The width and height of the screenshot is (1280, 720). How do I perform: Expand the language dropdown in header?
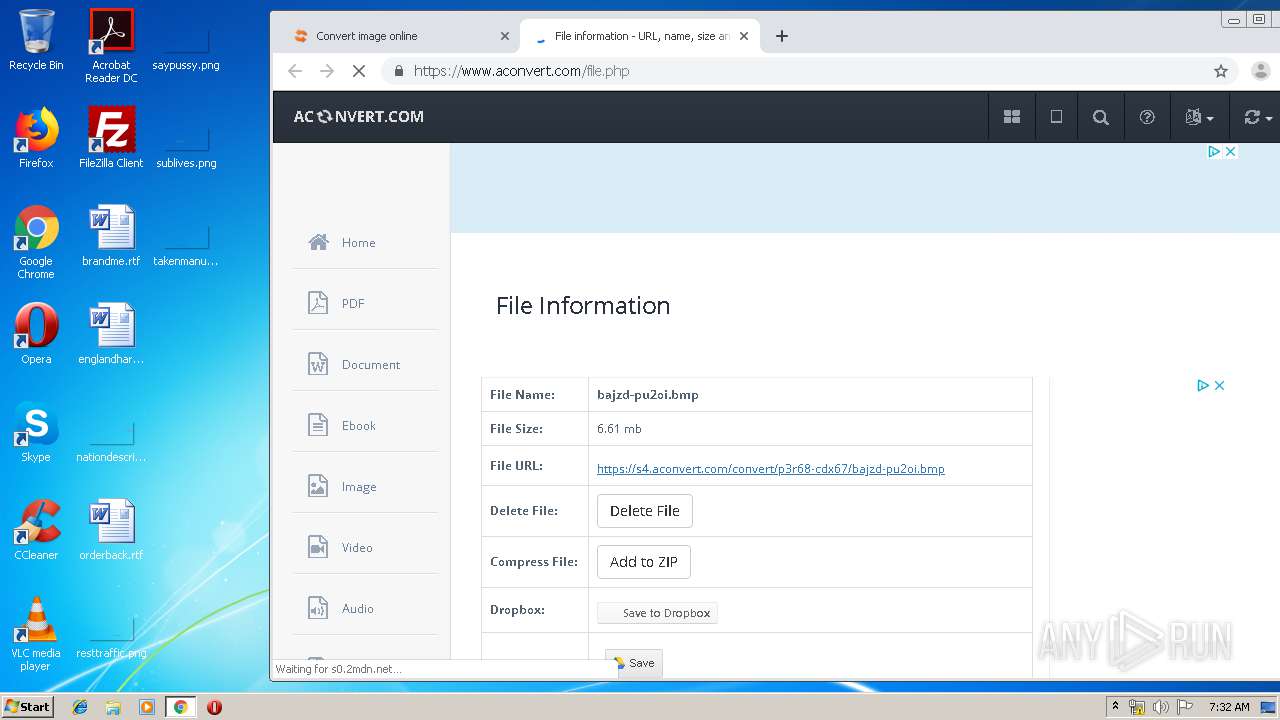click(1199, 117)
